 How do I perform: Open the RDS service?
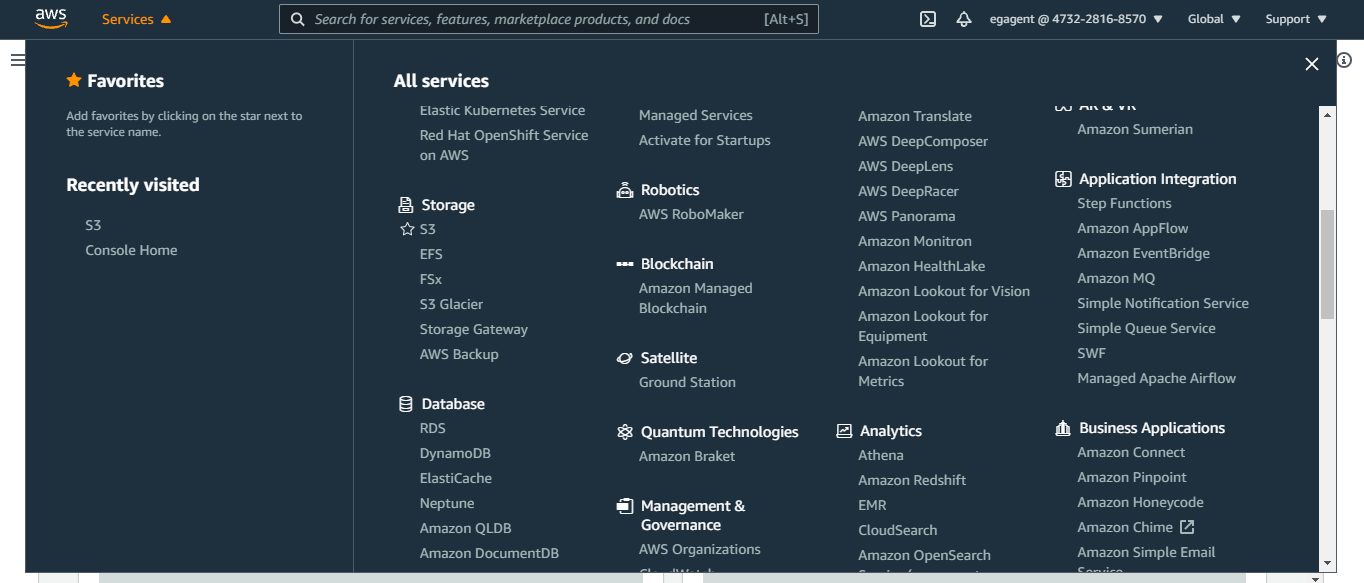(x=433, y=428)
